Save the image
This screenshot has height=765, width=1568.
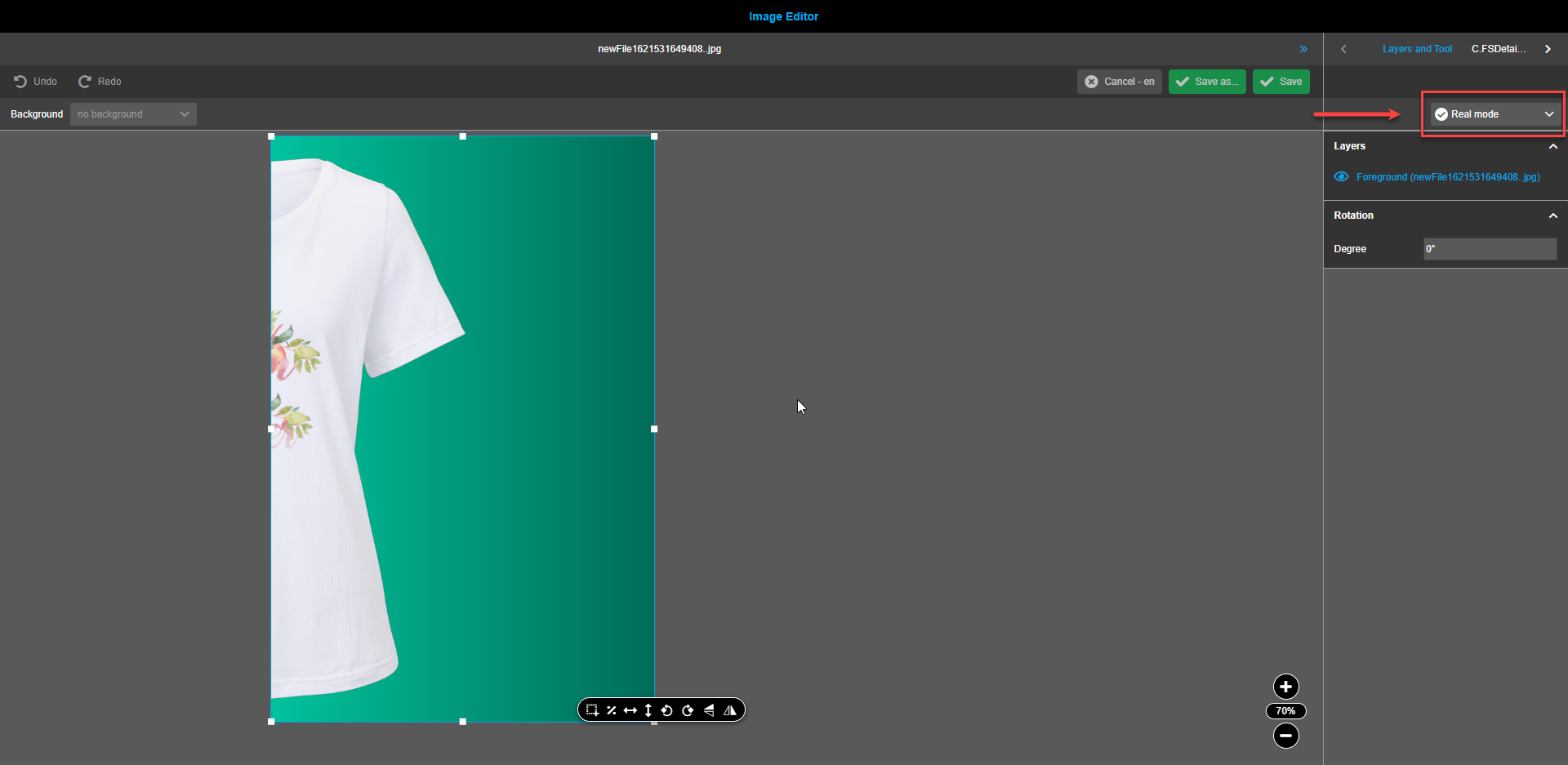point(1281,82)
